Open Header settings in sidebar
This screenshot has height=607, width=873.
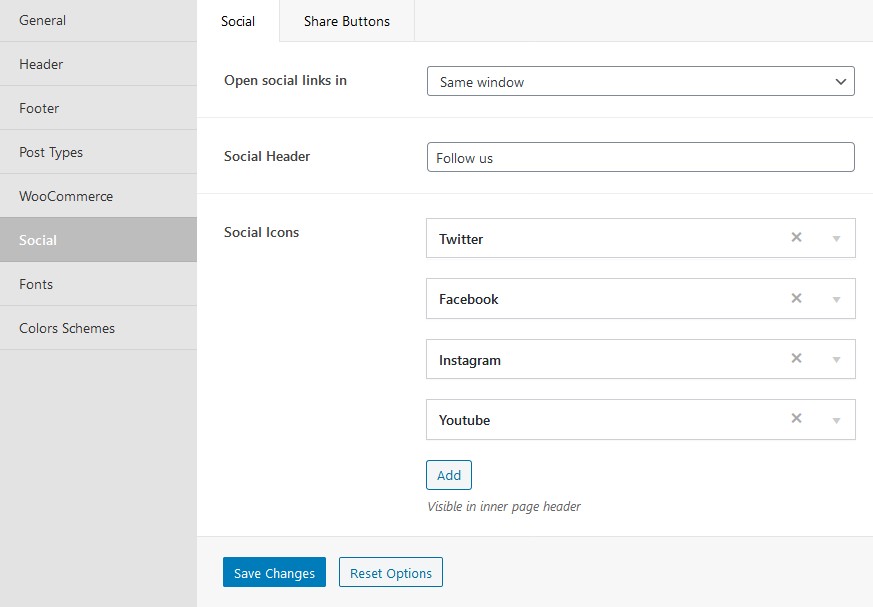[98, 64]
